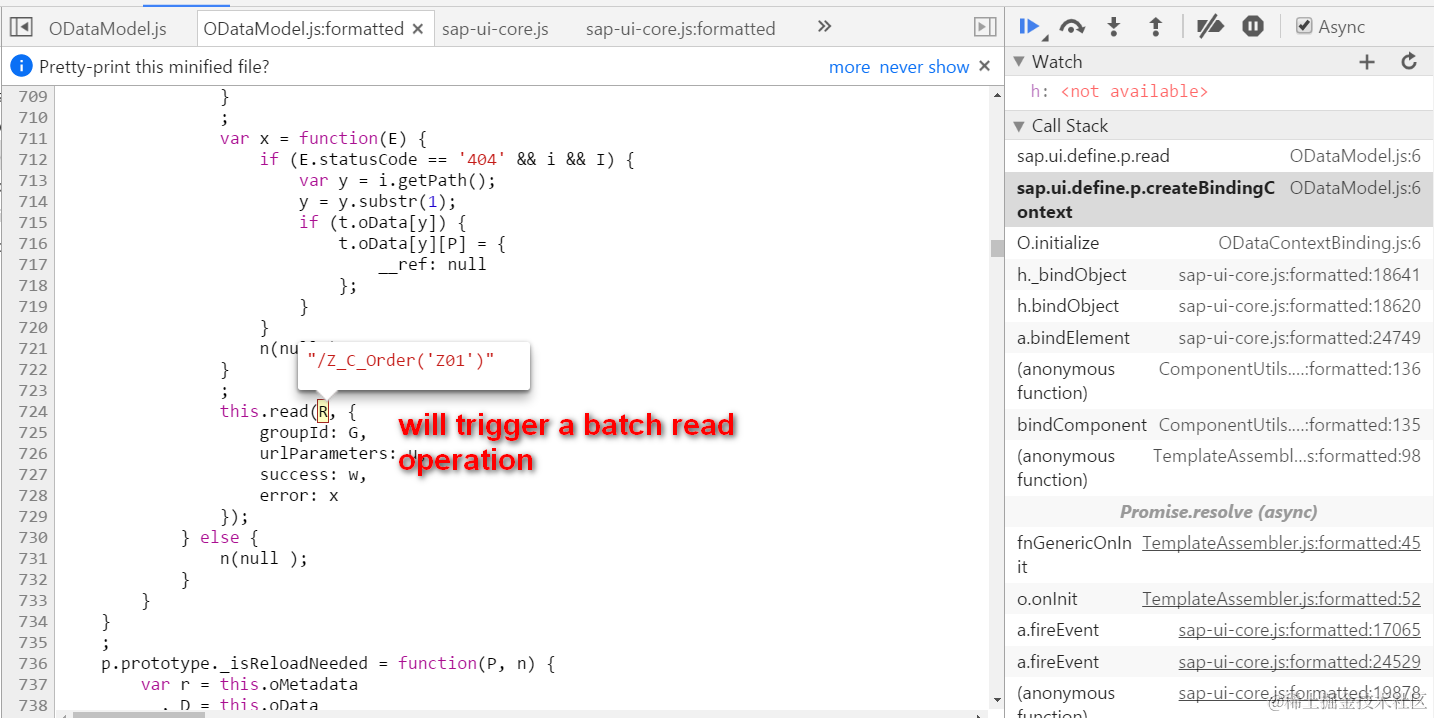Open TemplateAssembler.js:formatted:45 link
Viewport: 1434px width, 718px height.
[1281, 543]
